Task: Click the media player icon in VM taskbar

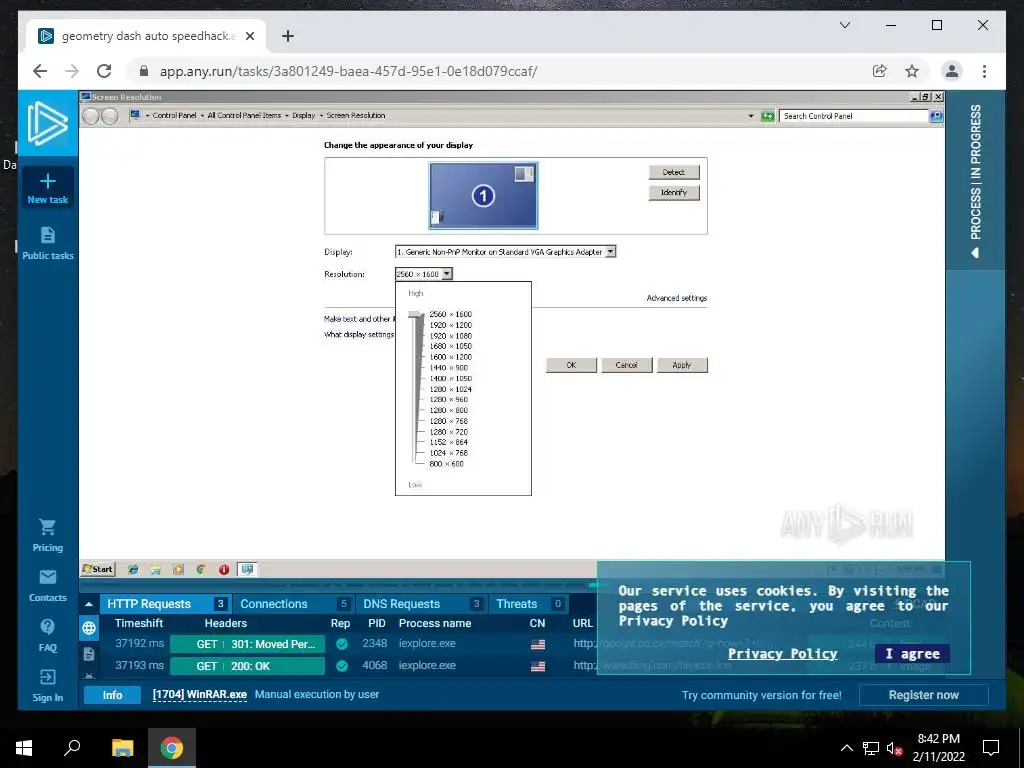Action: 178,569
